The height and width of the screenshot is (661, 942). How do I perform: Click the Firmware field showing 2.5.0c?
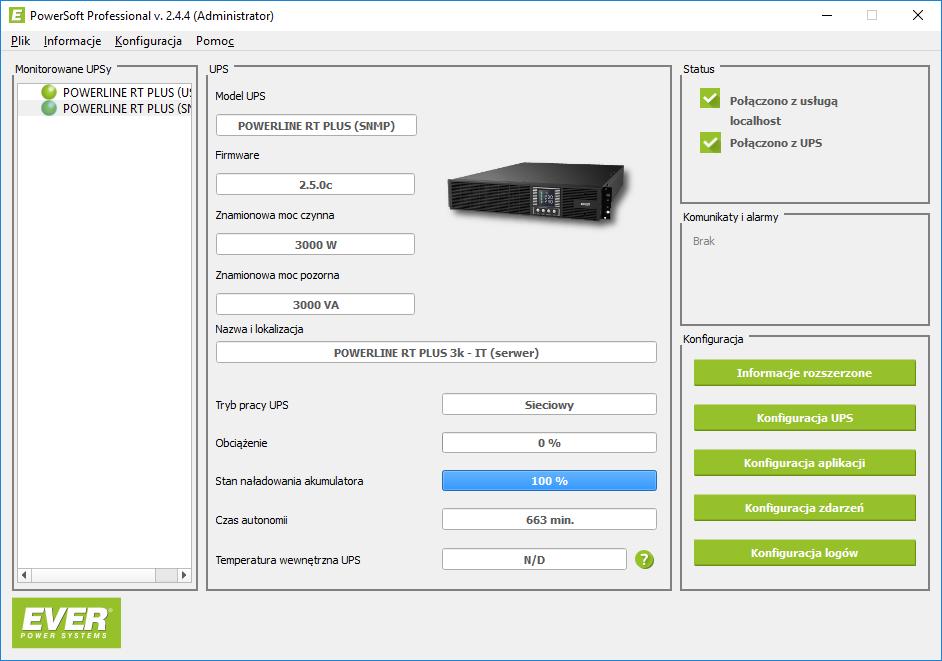315,184
